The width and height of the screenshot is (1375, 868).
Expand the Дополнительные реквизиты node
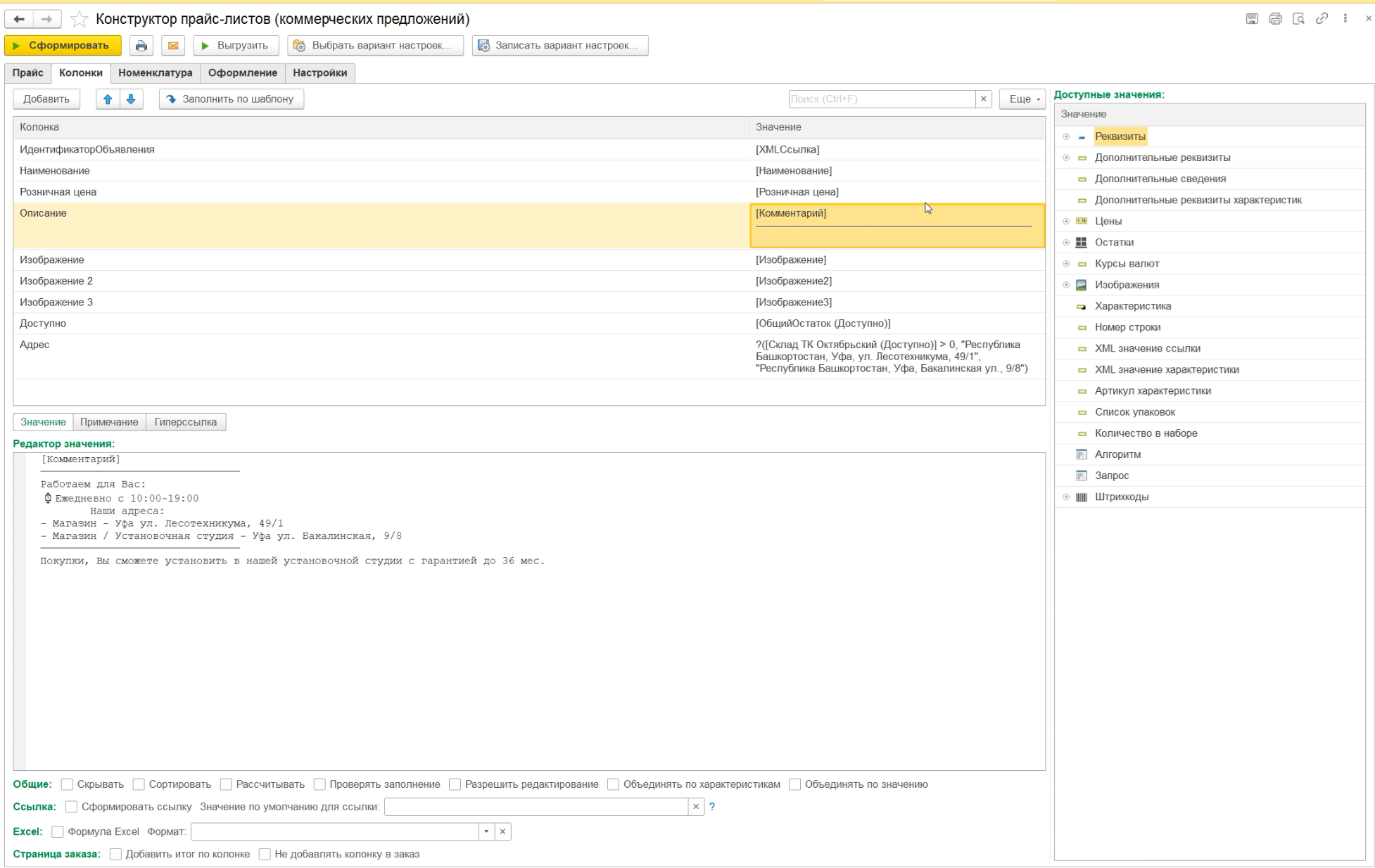[1066, 158]
